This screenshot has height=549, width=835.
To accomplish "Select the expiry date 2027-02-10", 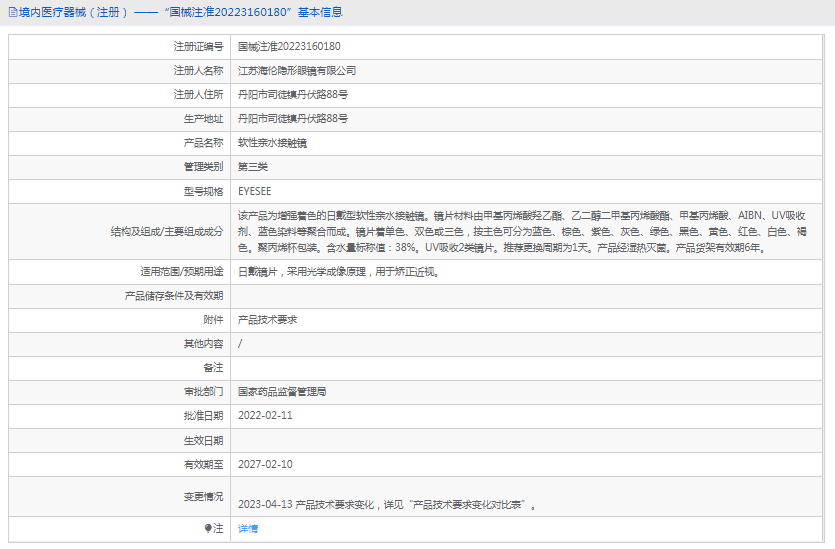I will [265, 464].
